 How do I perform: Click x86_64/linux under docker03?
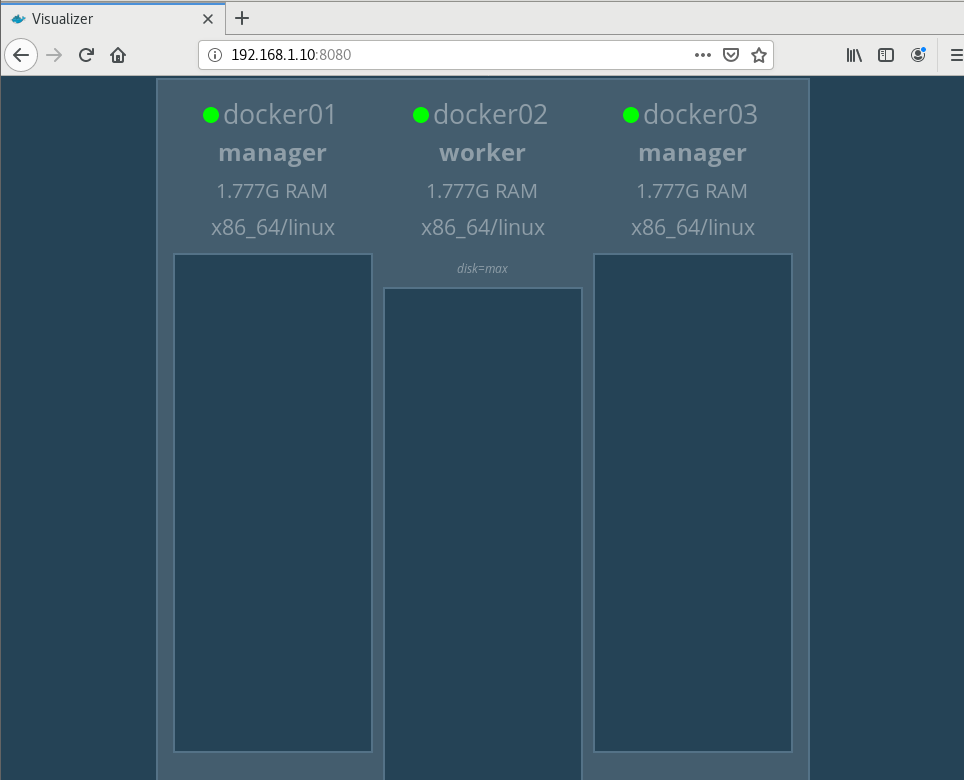coord(693,228)
